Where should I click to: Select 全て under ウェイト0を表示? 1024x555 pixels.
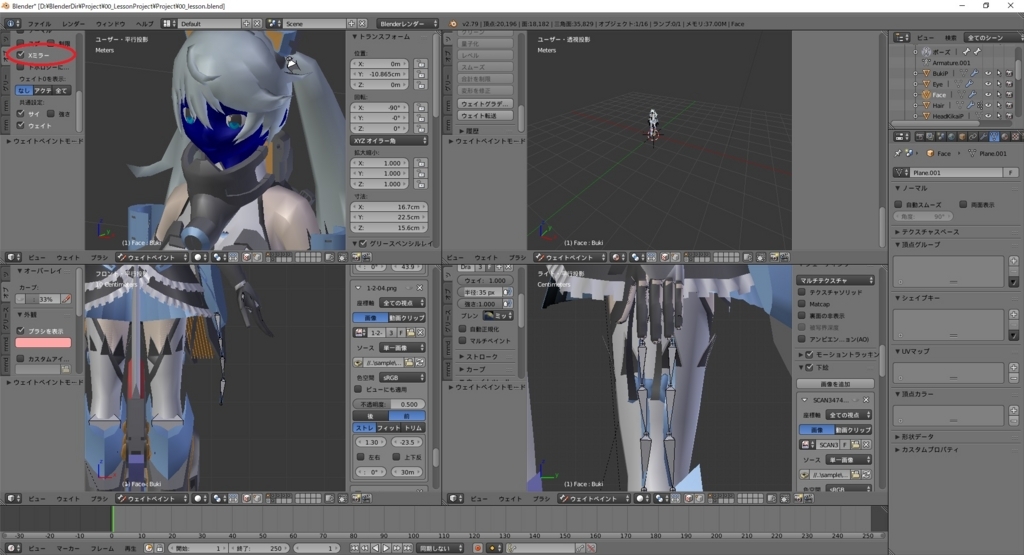pos(61,90)
